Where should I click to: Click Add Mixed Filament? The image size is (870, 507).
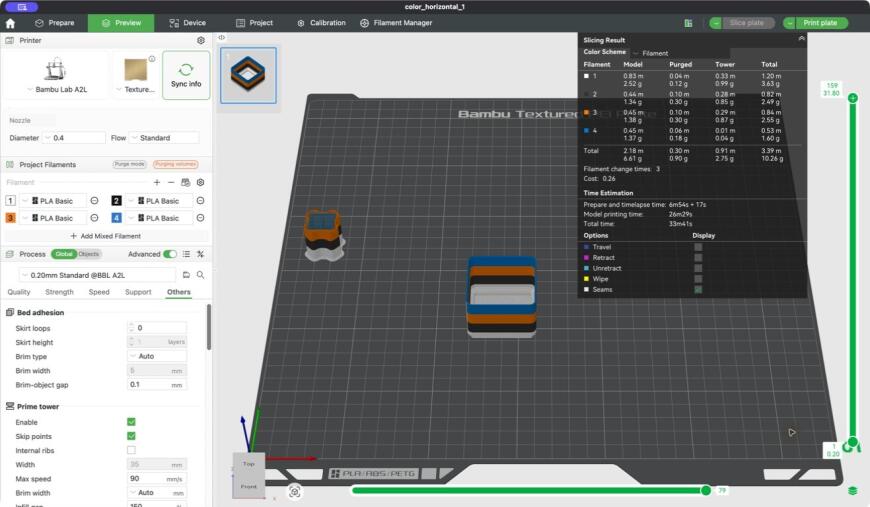pyautogui.click(x=105, y=236)
